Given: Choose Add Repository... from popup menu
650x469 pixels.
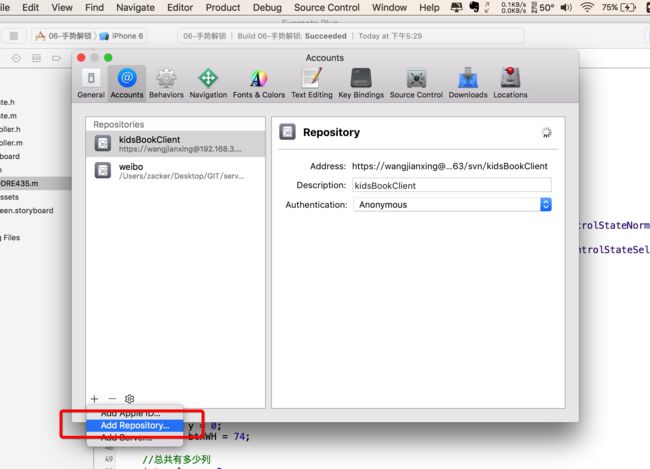Looking at the screenshot, I should tap(135, 425).
